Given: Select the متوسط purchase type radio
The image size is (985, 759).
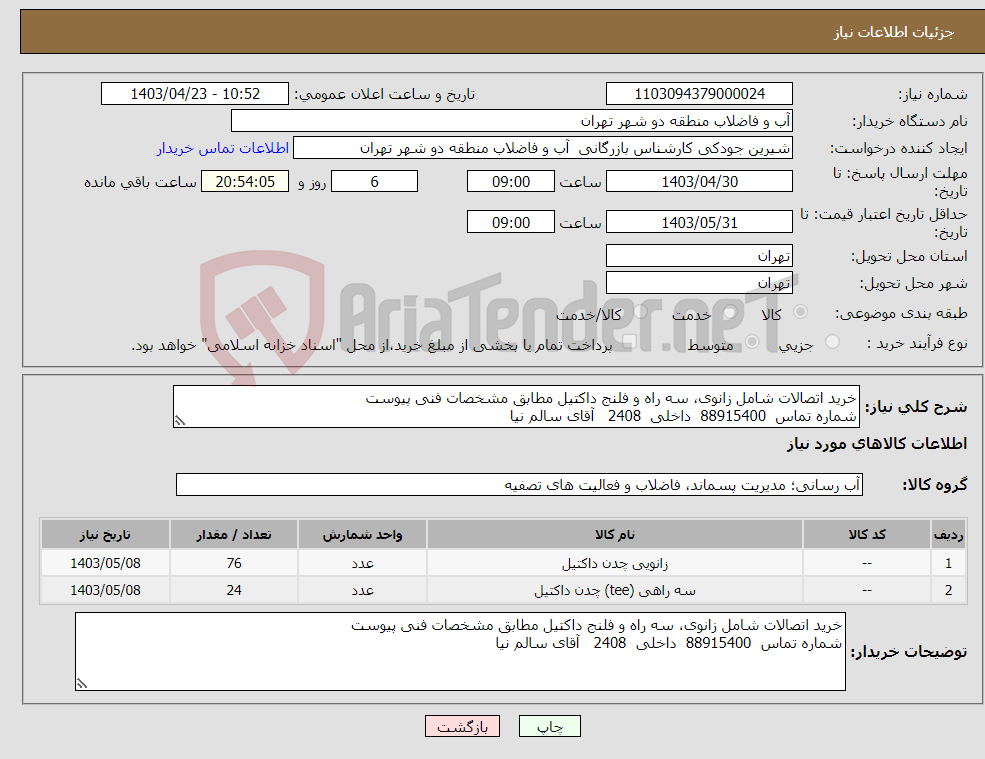Looking at the screenshot, I should (x=752, y=342).
